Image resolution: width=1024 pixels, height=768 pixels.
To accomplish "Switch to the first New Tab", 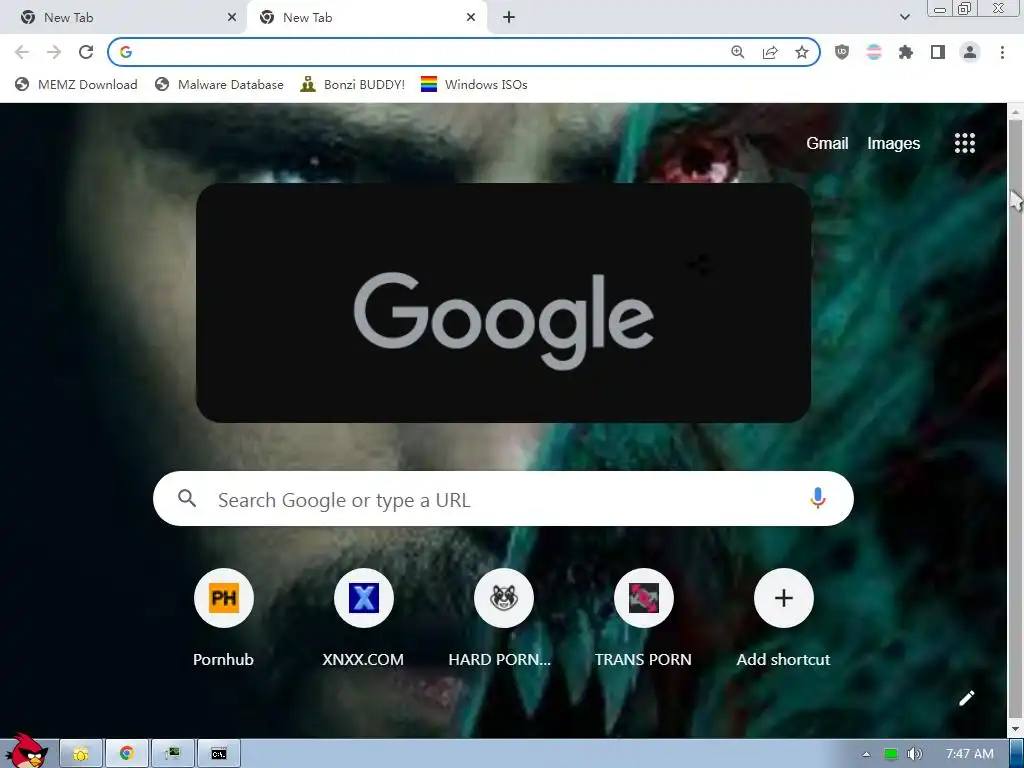I will click(x=123, y=18).
